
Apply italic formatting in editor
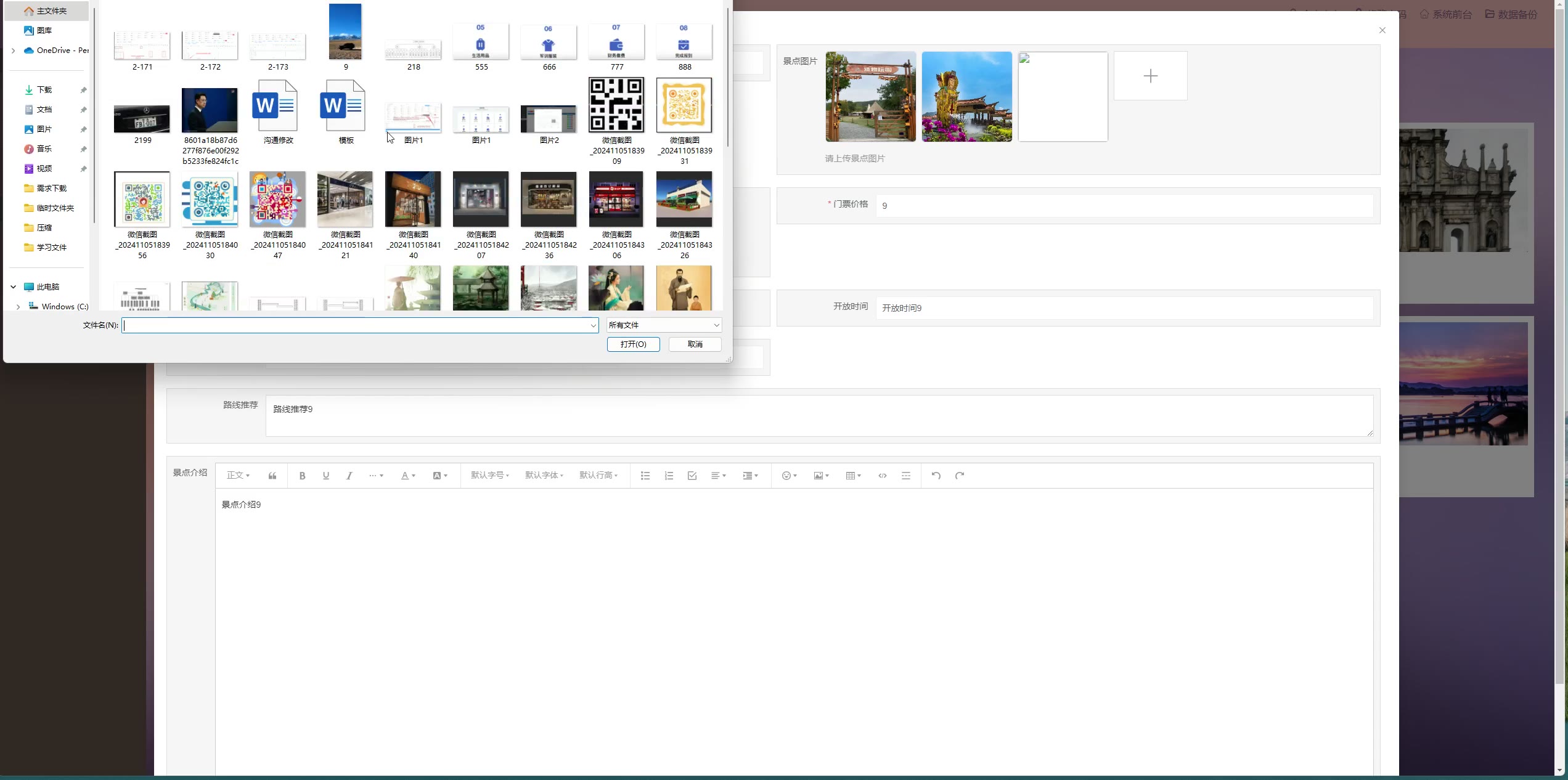[349, 476]
